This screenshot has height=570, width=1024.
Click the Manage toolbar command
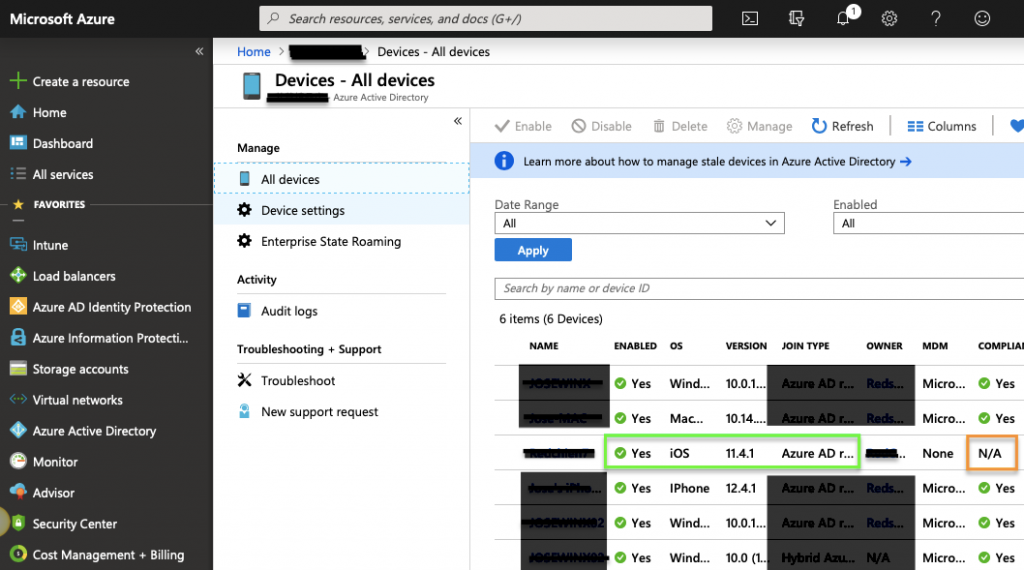(x=760, y=126)
